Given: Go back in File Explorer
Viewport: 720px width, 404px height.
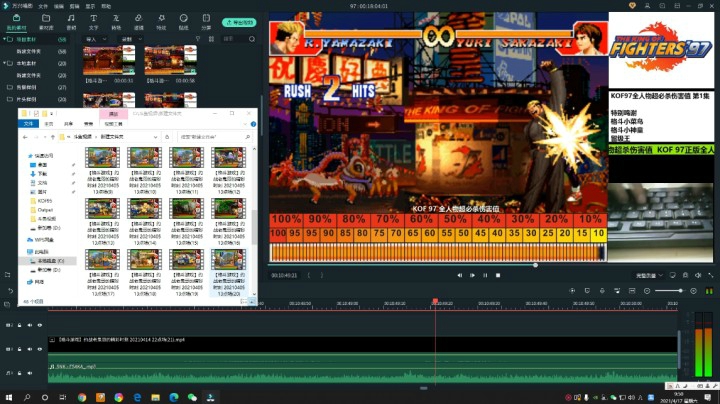Looking at the screenshot, I should 25,137.
